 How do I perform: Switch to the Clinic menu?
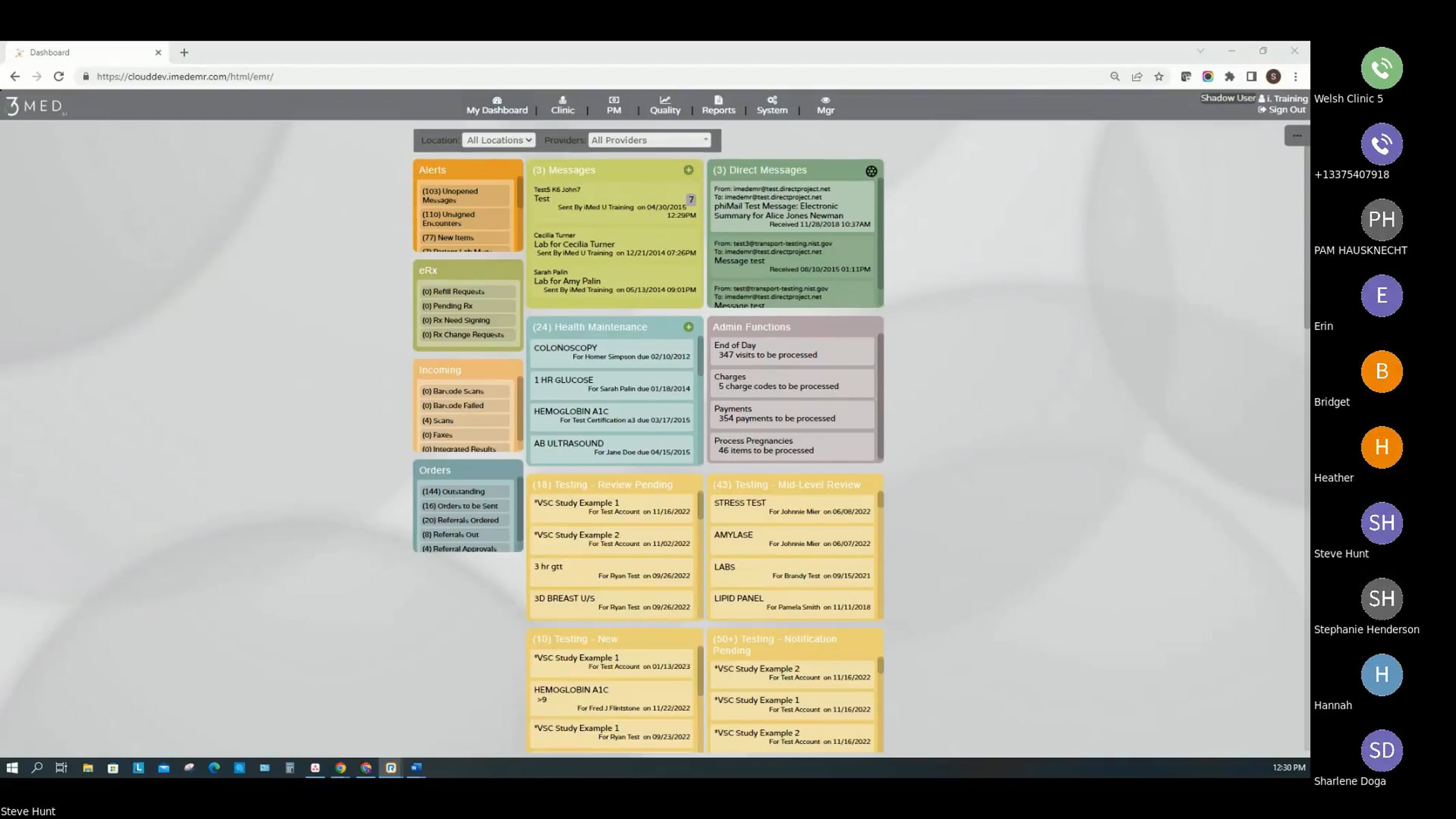pyautogui.click(x=562, y=106)
